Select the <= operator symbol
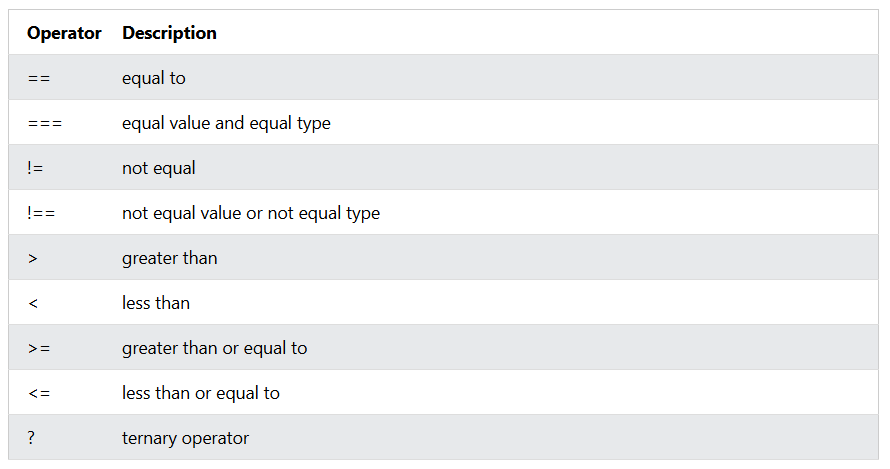The width and height of the screenshot is (890, 469). click(39, 393)
